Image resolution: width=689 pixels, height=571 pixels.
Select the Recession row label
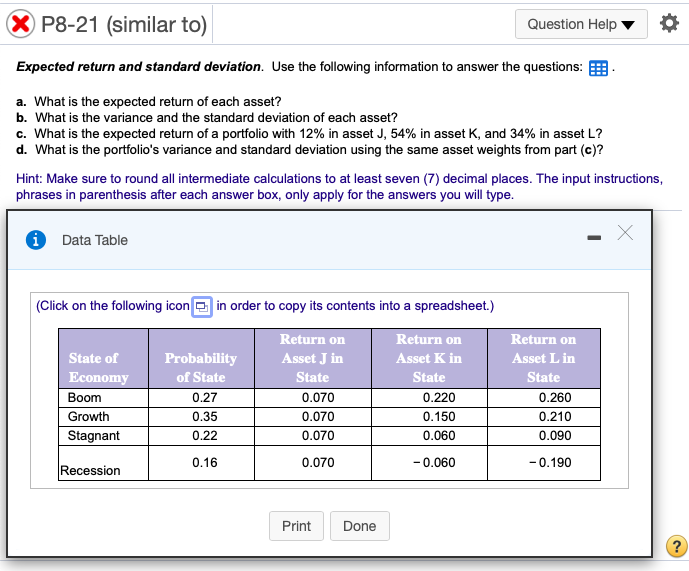pyautogui.click(x=90, y=471)
